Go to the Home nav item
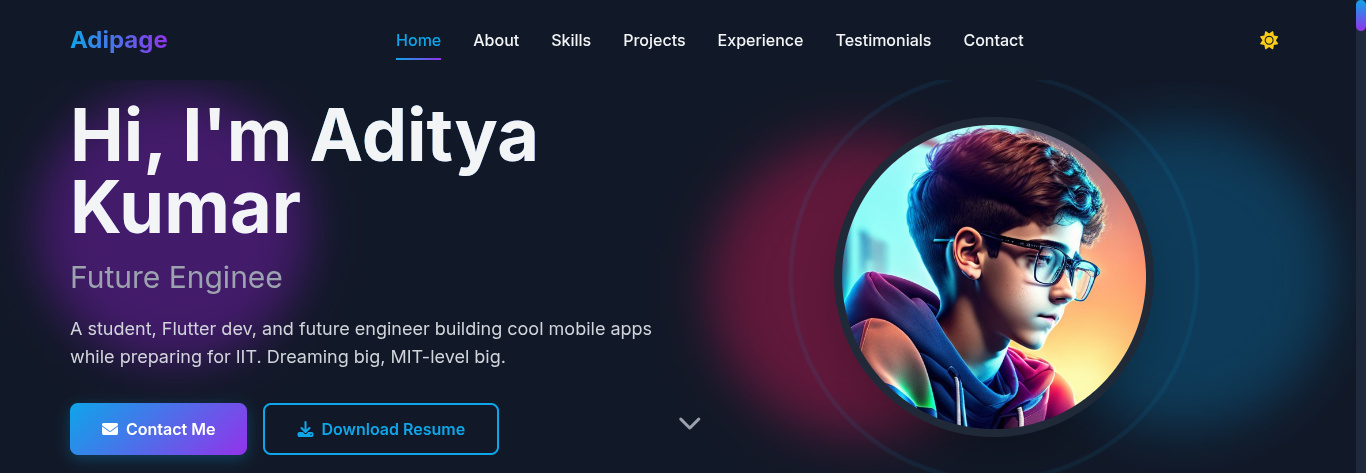The height and width of the screenshot is (473, 1366). 418,40
